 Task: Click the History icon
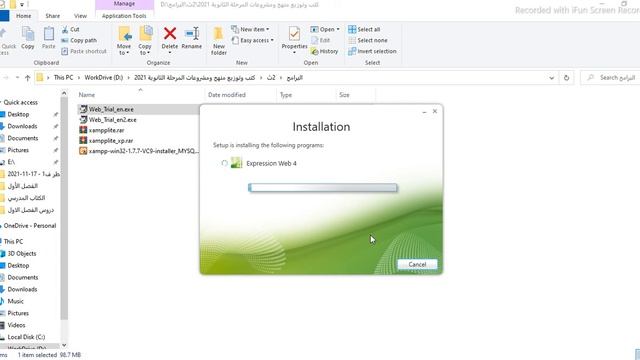(x=314, y=51)
